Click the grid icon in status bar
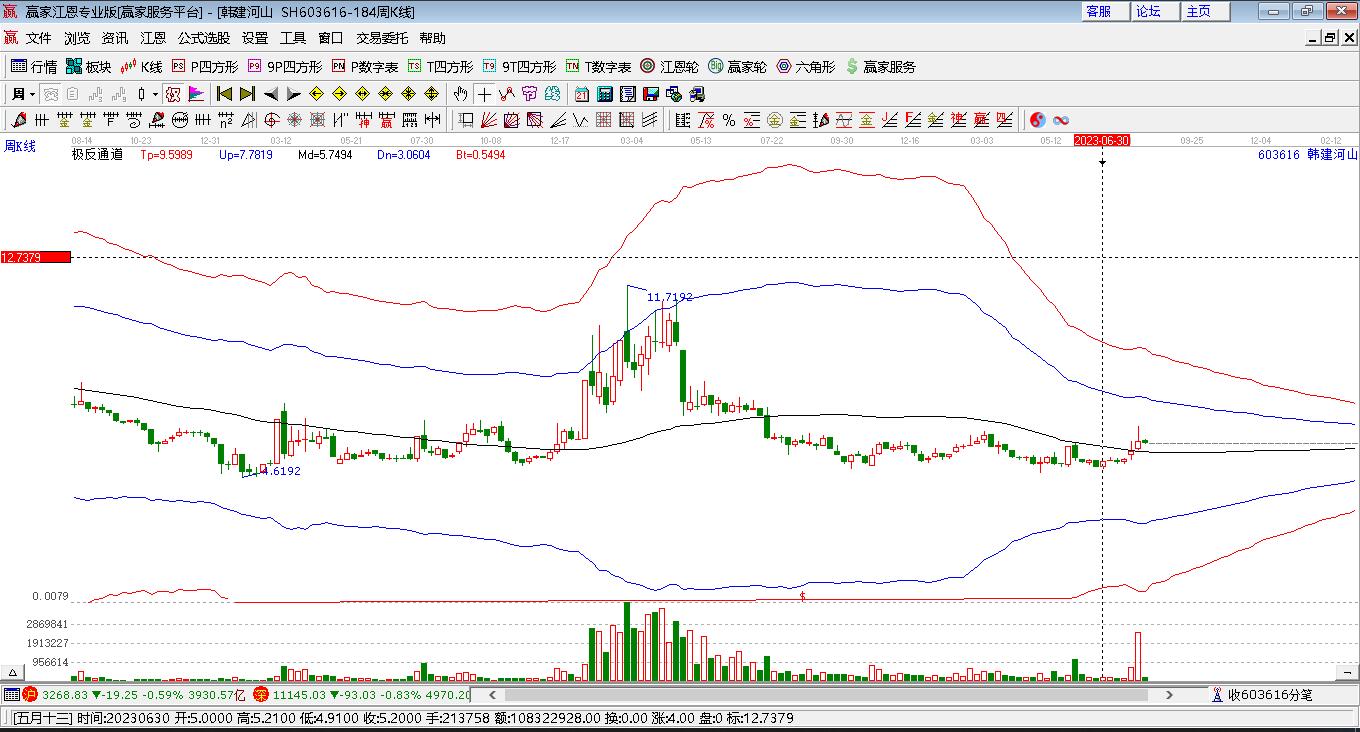 coord(11,694)
